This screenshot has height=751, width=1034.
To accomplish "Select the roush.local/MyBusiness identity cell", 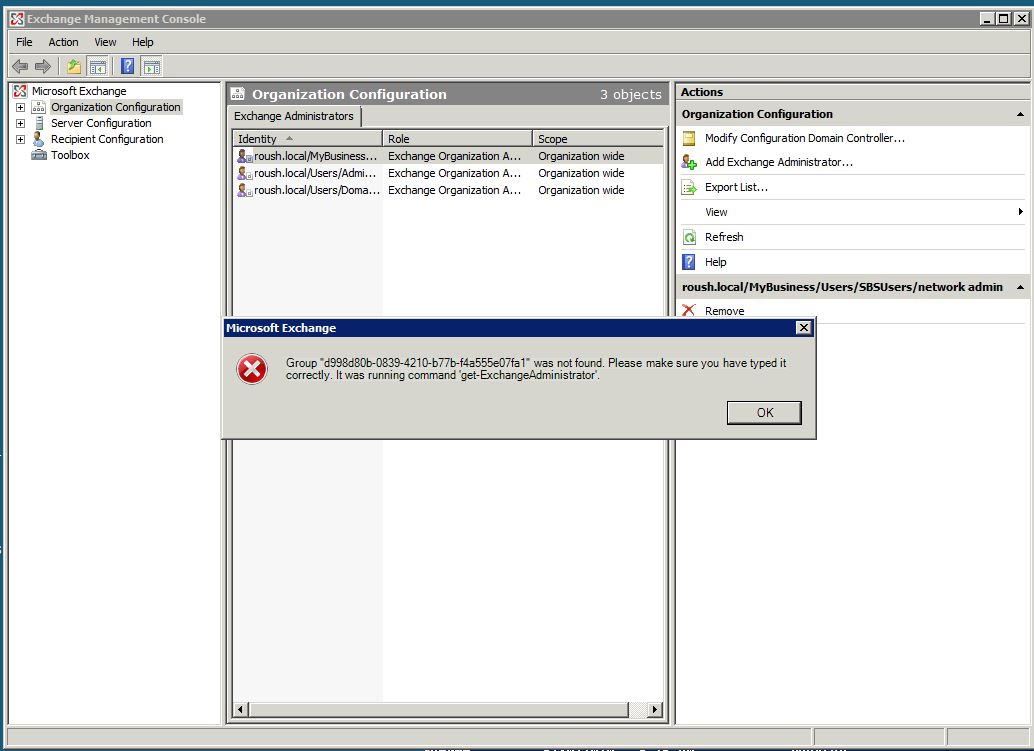I will 315,156.
